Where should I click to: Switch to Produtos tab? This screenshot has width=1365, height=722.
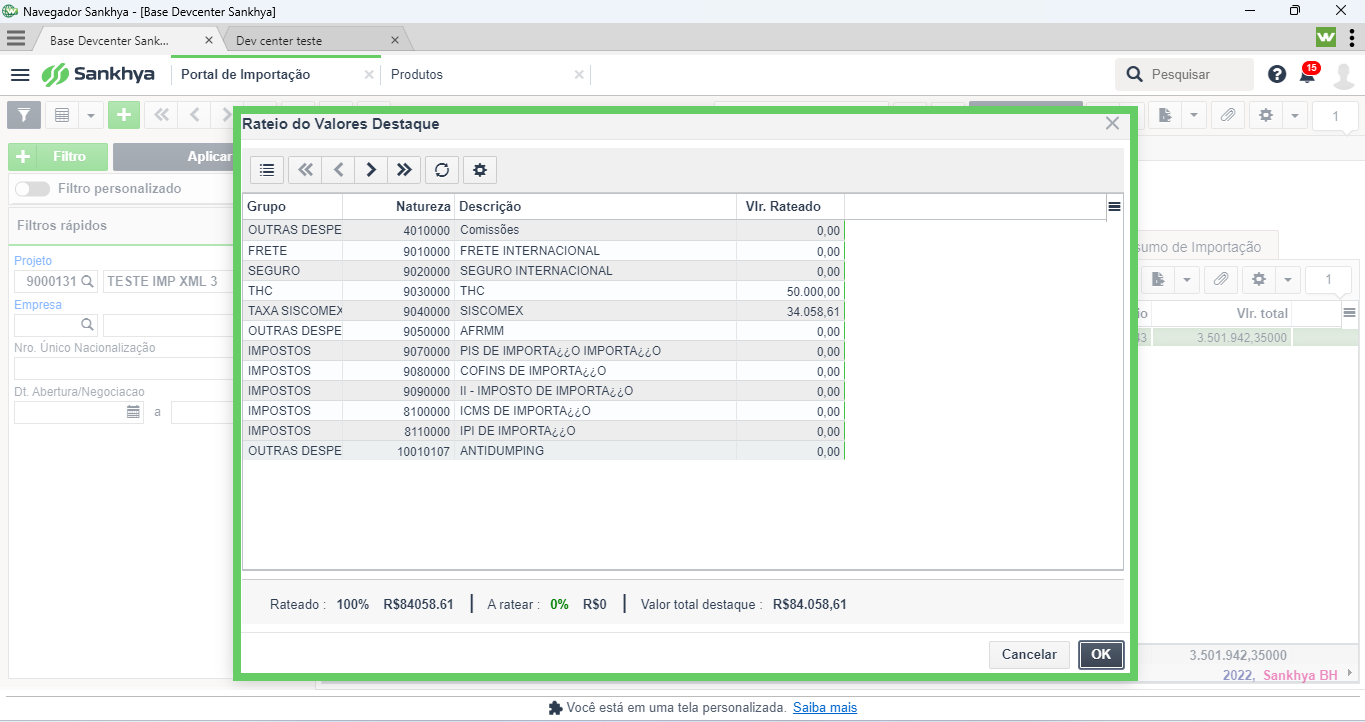pos(417,75)
